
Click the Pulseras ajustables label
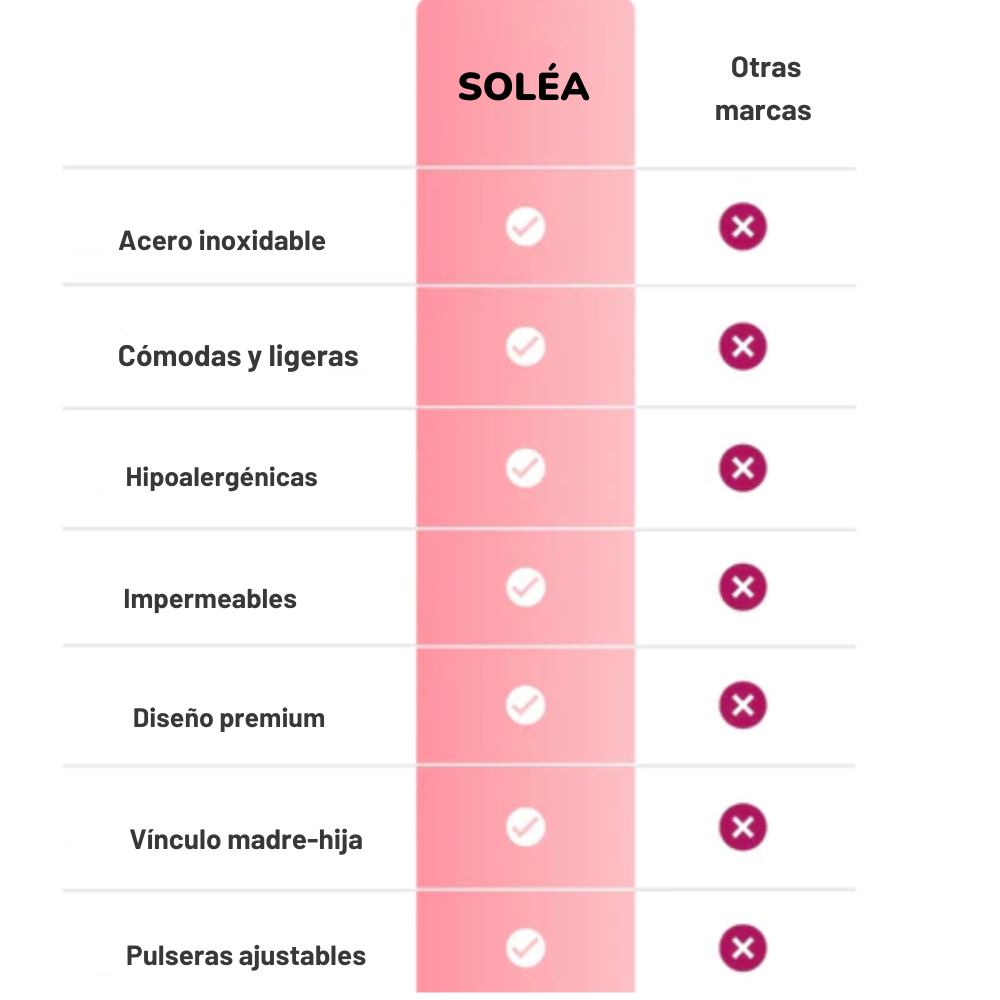tap(246, 956)
